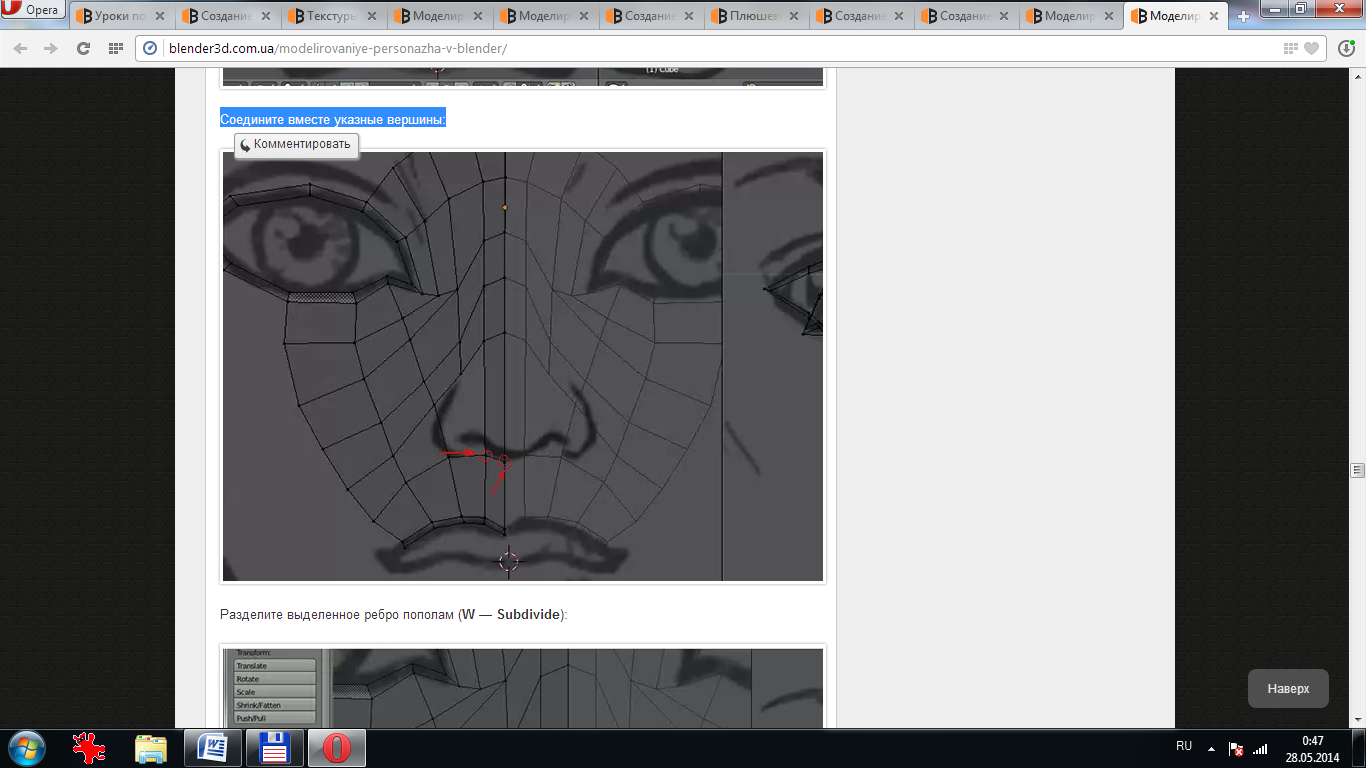The width and height of the screenshot is (1366, 768).
Task: Open the face mesh tutorial image
Action: click(x=523, y=366)
